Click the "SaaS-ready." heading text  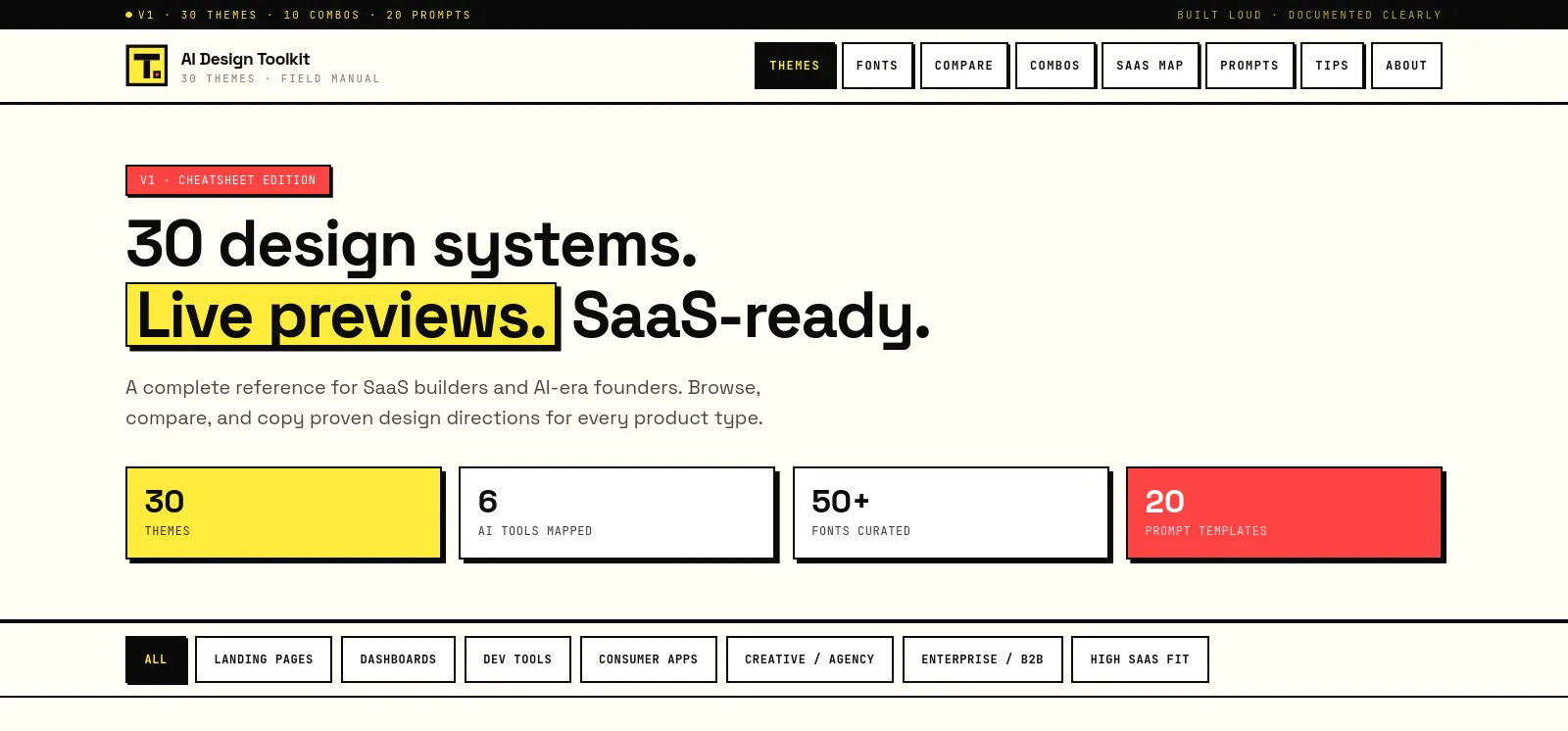(751, 316)
